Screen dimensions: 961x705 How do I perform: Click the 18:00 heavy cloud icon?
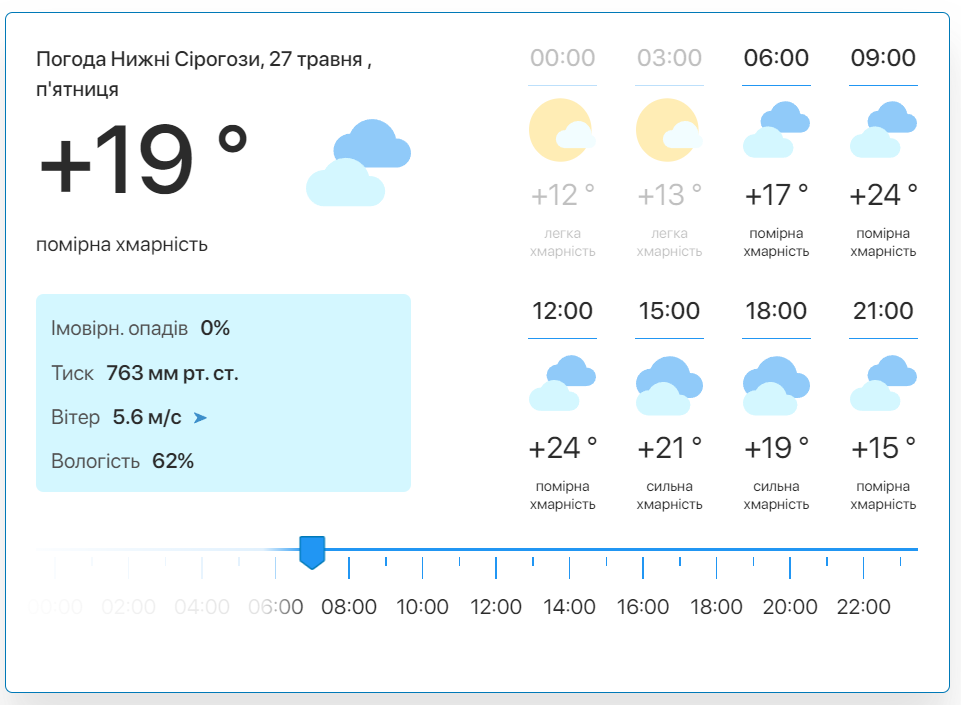pyautogui.click(x=776, y=385)
